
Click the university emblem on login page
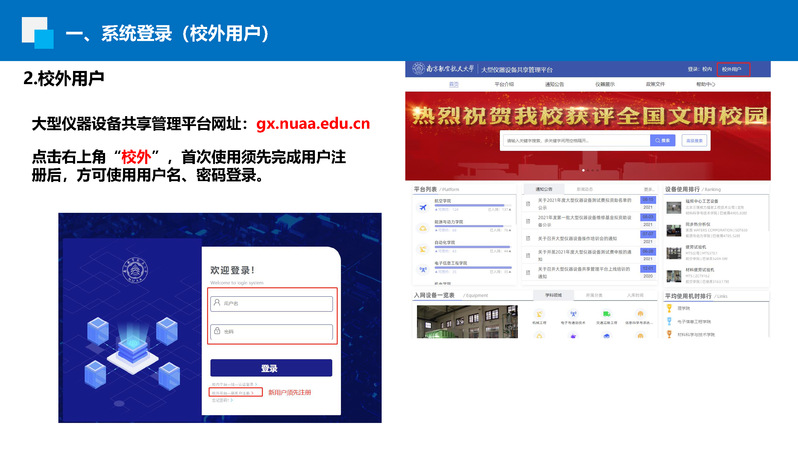(x=131, y=270)
